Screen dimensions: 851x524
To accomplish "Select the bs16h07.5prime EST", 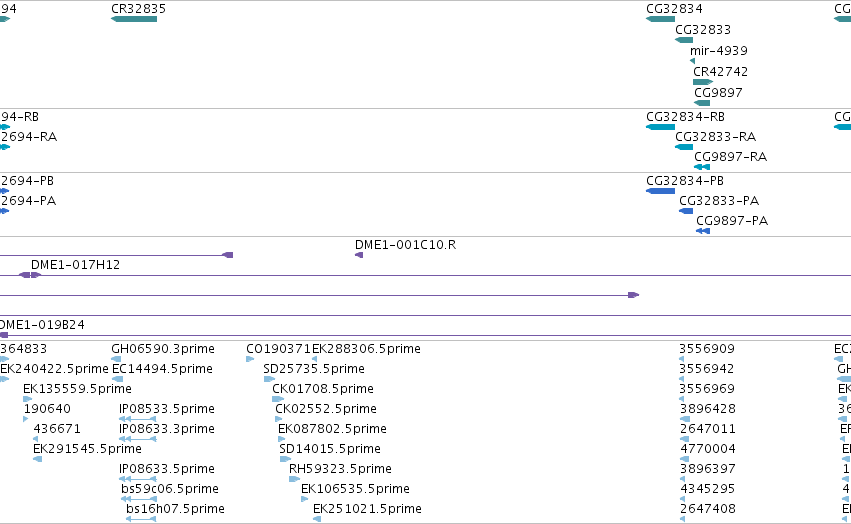I will [x=141, y=520].
